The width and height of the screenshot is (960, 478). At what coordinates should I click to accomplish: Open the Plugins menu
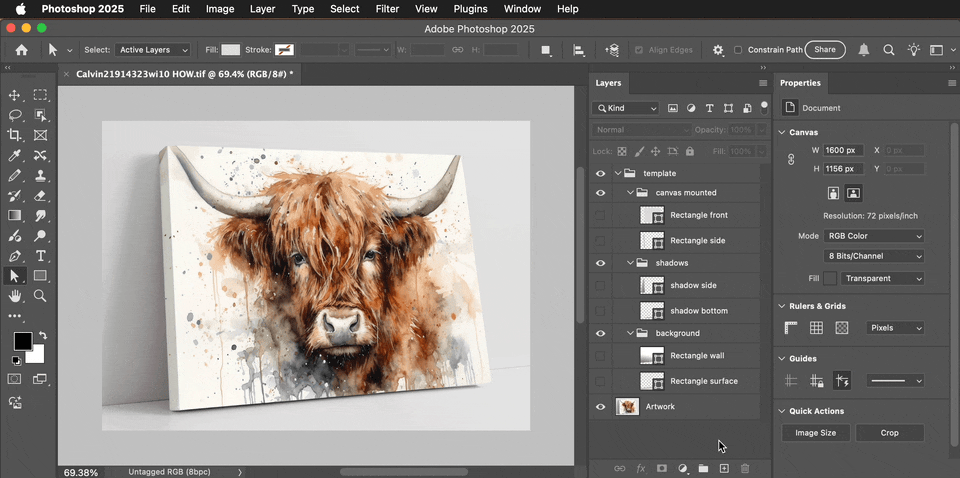[470, 9]
